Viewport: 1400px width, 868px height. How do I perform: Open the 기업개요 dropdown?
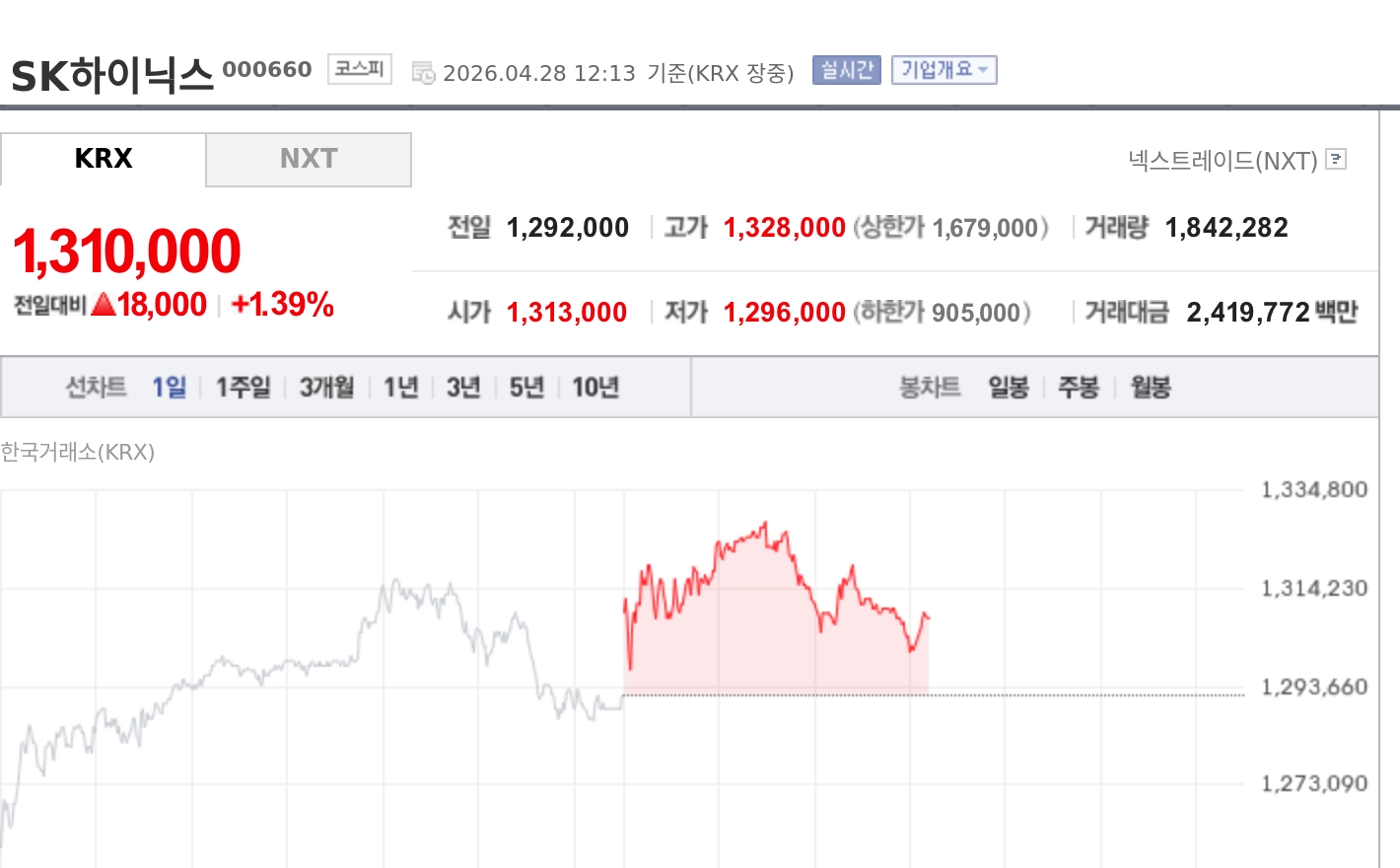(944, 70)
